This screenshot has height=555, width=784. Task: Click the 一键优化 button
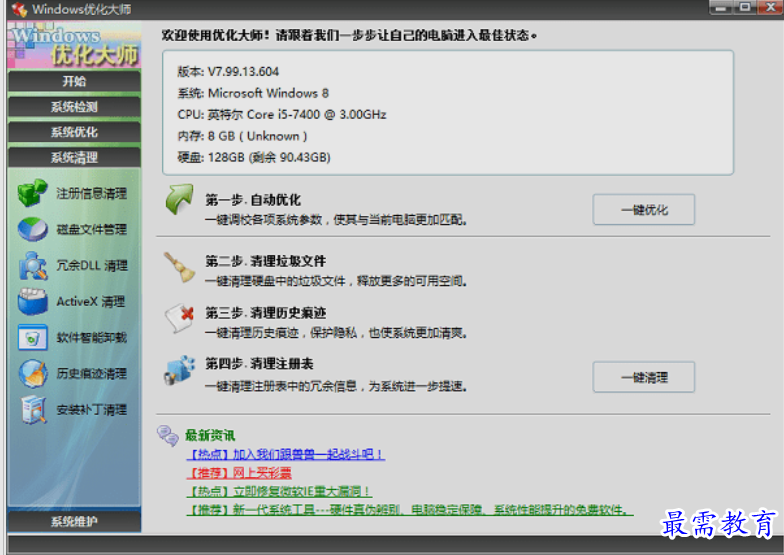pyautogui.click(x=644, y=210)
